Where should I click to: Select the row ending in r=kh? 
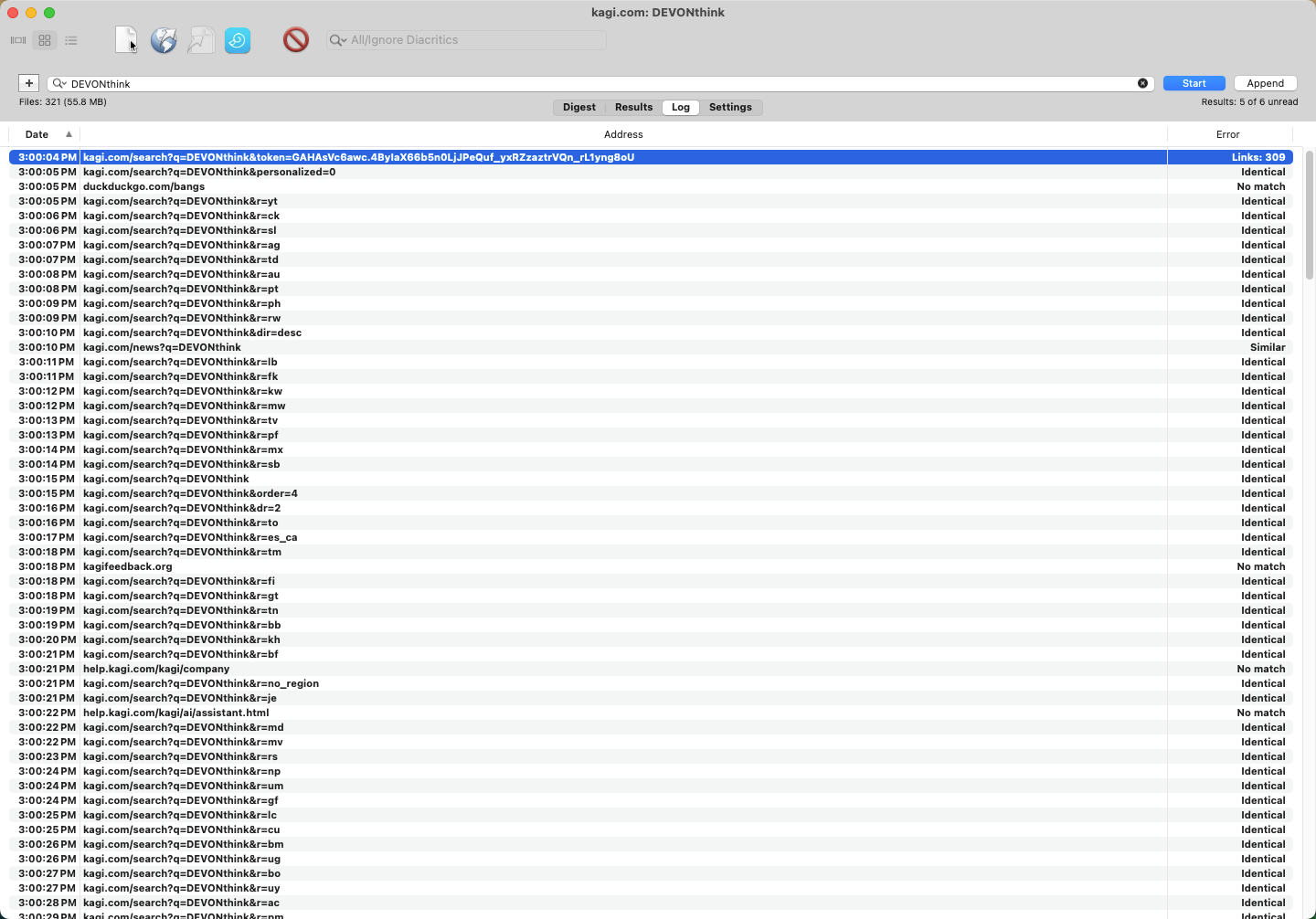(x=651, y=639)
